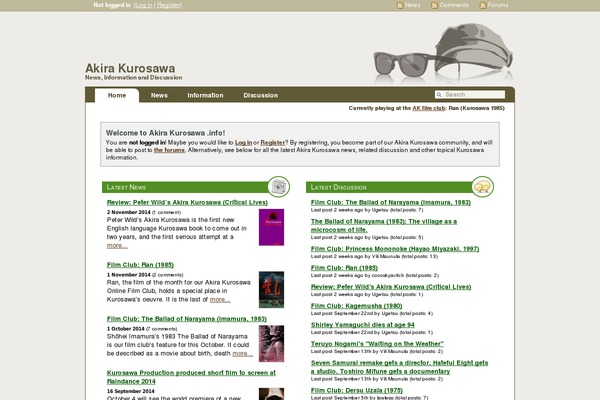Image resolution: width=600 pixels, height=400 pixels.
Task: Open discussion Review: Peter Wild's Akira Kurosawa
Action: [x=391, y=287]
